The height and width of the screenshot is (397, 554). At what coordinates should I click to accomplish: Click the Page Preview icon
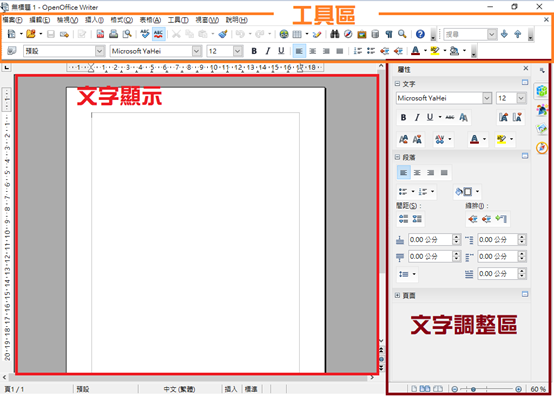pyautogui.click(x=127, y=34)
